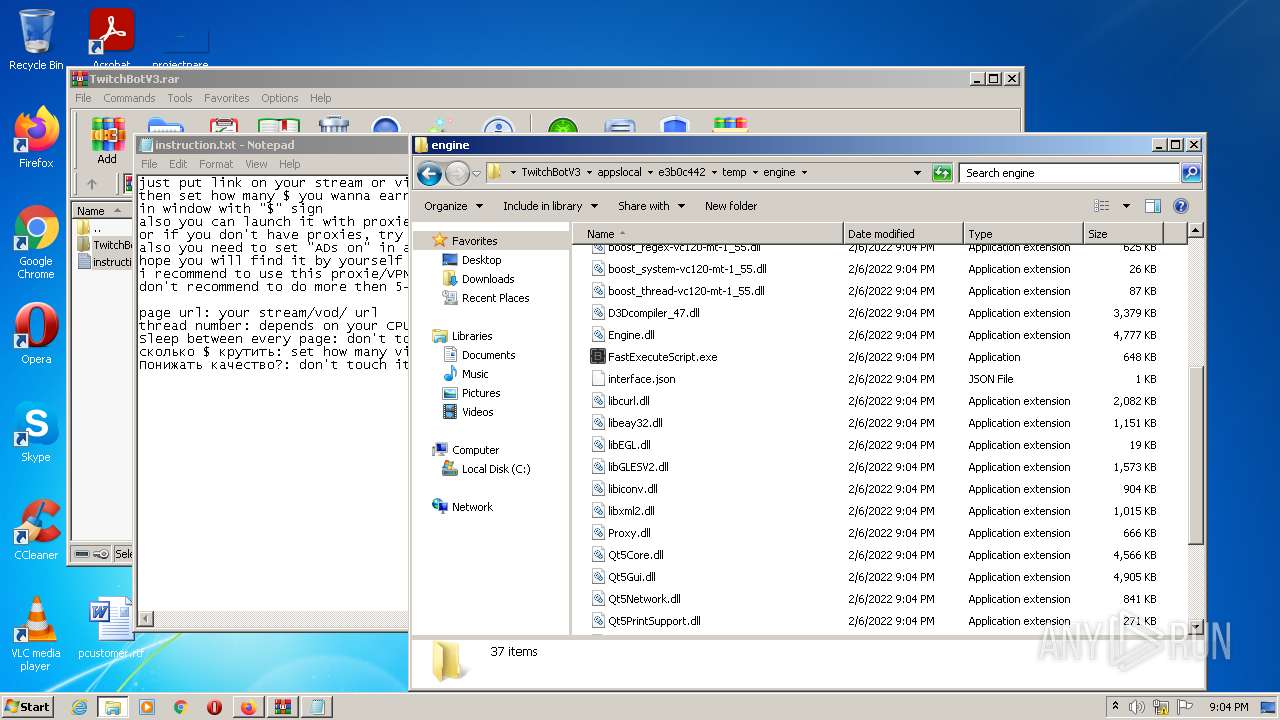Click Windows Media Player taskbar icon

[147, 707]
